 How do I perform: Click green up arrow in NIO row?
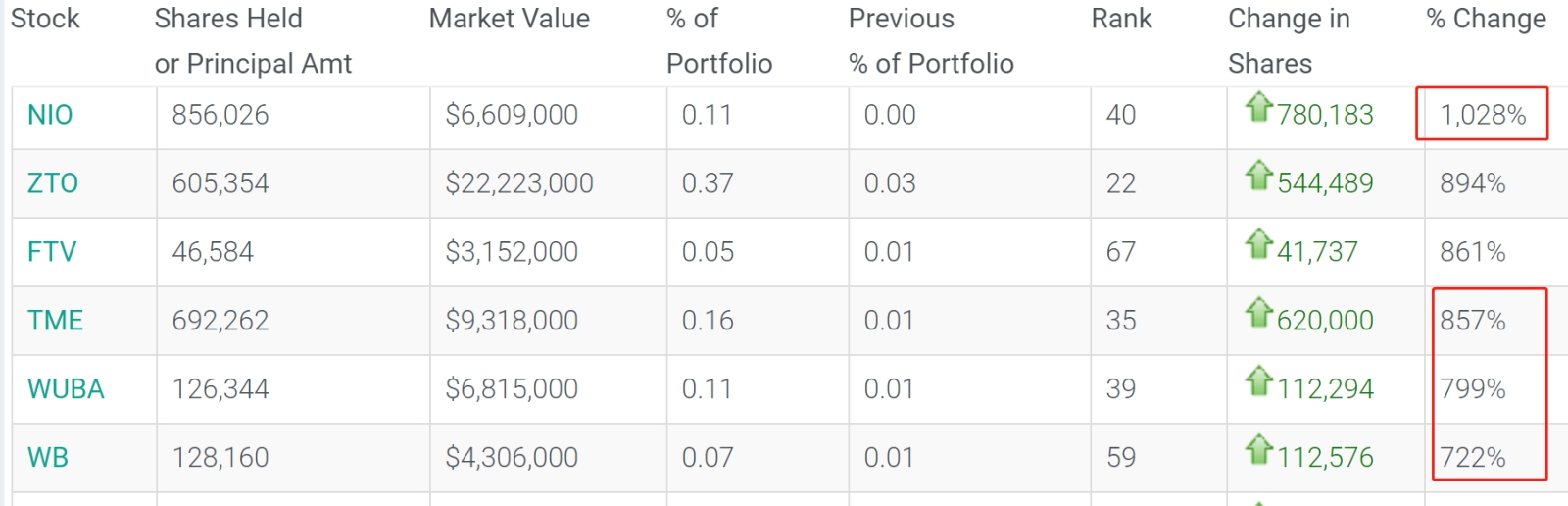[x=1259, y=106]
